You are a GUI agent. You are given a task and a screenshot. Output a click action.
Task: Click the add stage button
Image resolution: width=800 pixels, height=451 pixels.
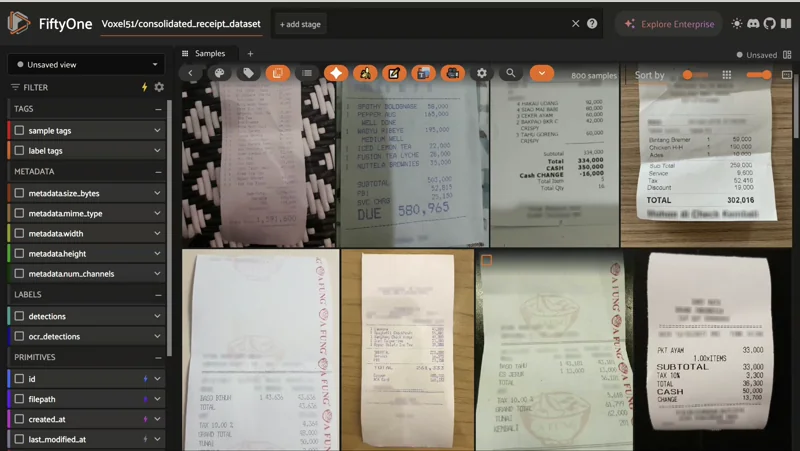(299, 24)
